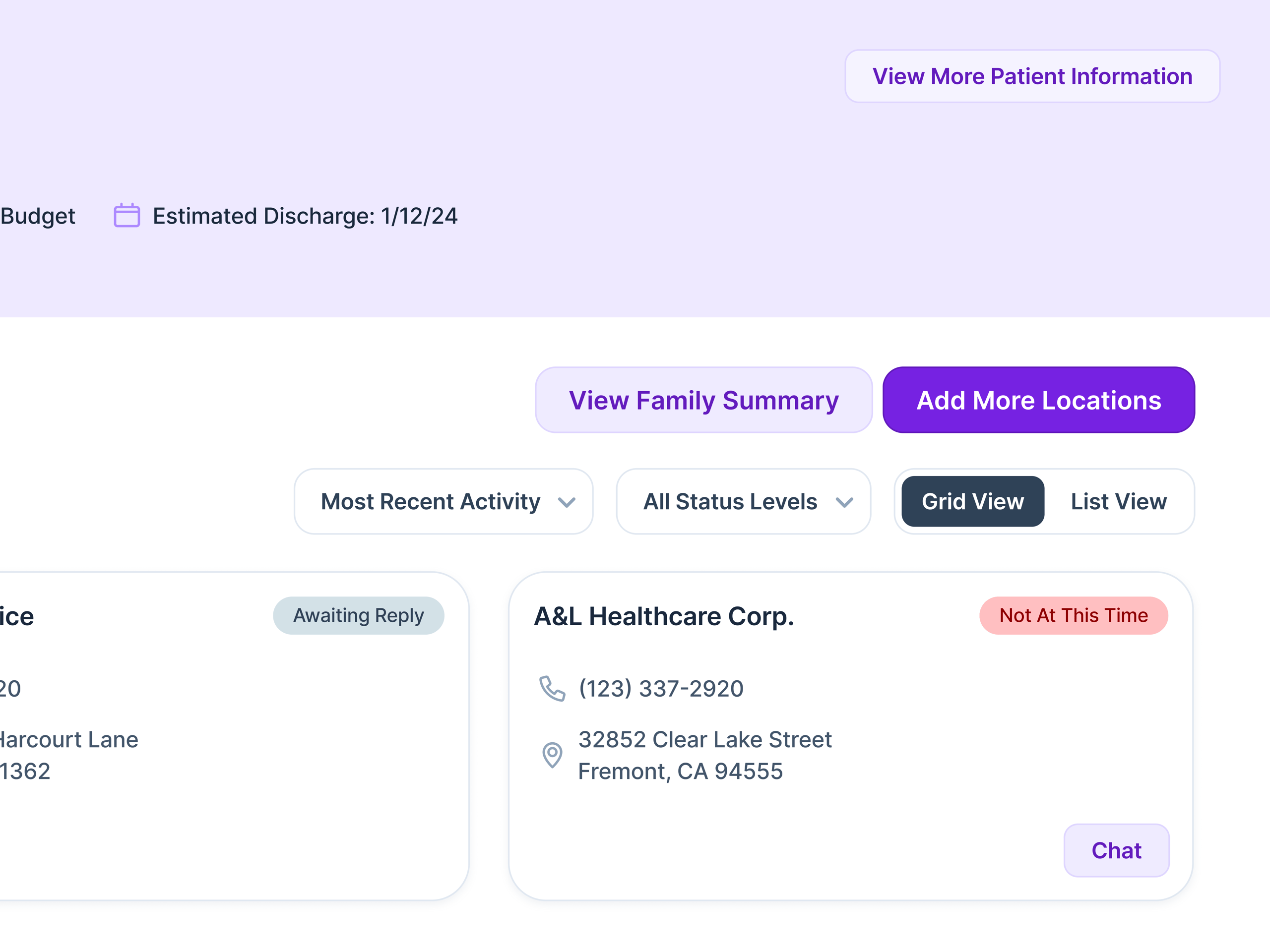Open the View Family Summary button
1270x952 pixels.
tap(704, 400)
